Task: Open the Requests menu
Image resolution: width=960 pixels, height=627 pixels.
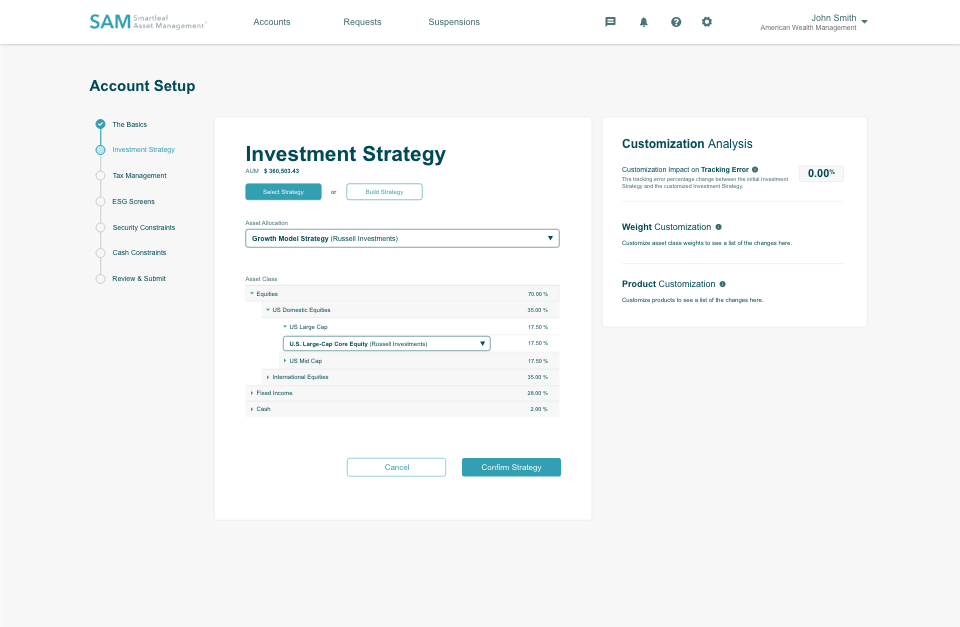Action: (x=362, y=22)
